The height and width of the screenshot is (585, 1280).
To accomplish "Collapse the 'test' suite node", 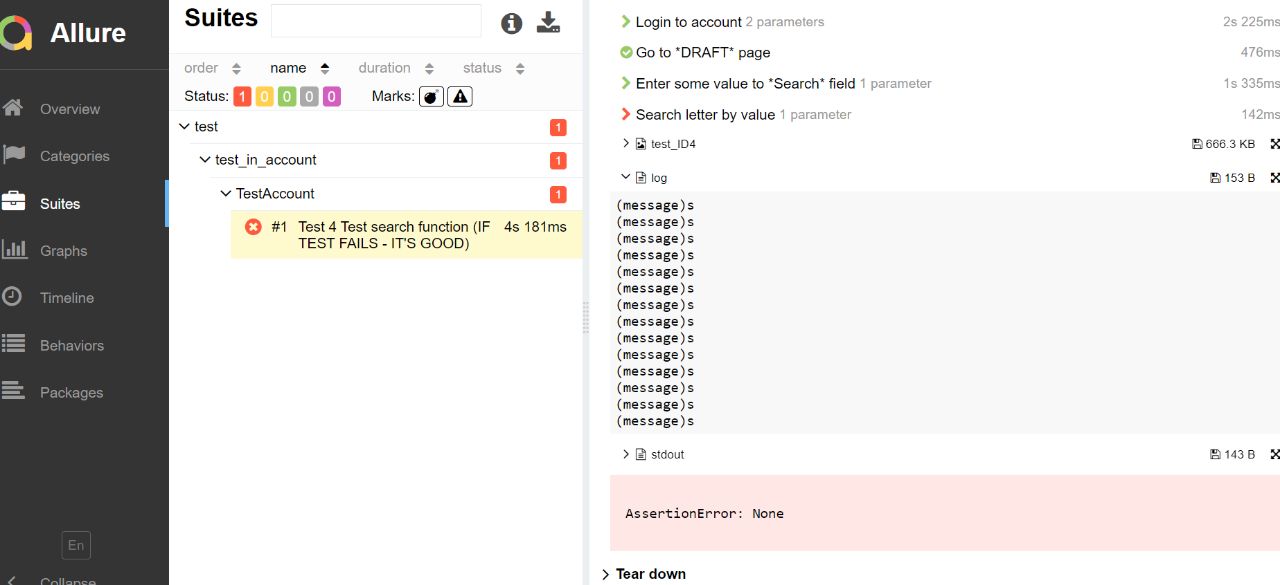I will point(184,127).
